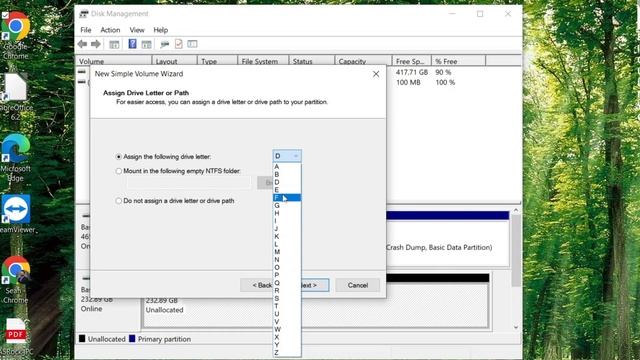The height and width of the screenshot is (360, 640).
Task: Sort by Free Space column header
Action: (x=411, y=61)
